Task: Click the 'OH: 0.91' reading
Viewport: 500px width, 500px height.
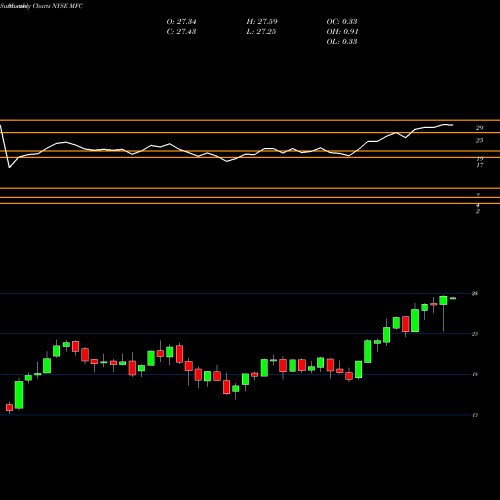Action: tap(342, 32)
